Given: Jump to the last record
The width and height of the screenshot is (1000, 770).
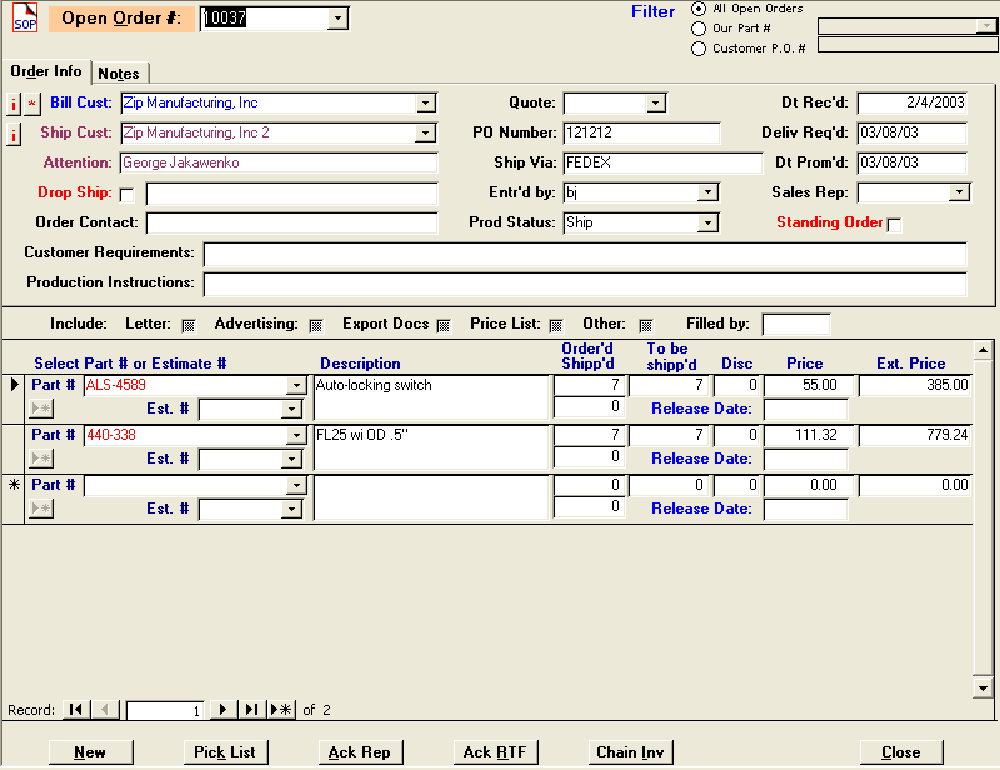Looking at the screenshot, I should tap(252, 710).
